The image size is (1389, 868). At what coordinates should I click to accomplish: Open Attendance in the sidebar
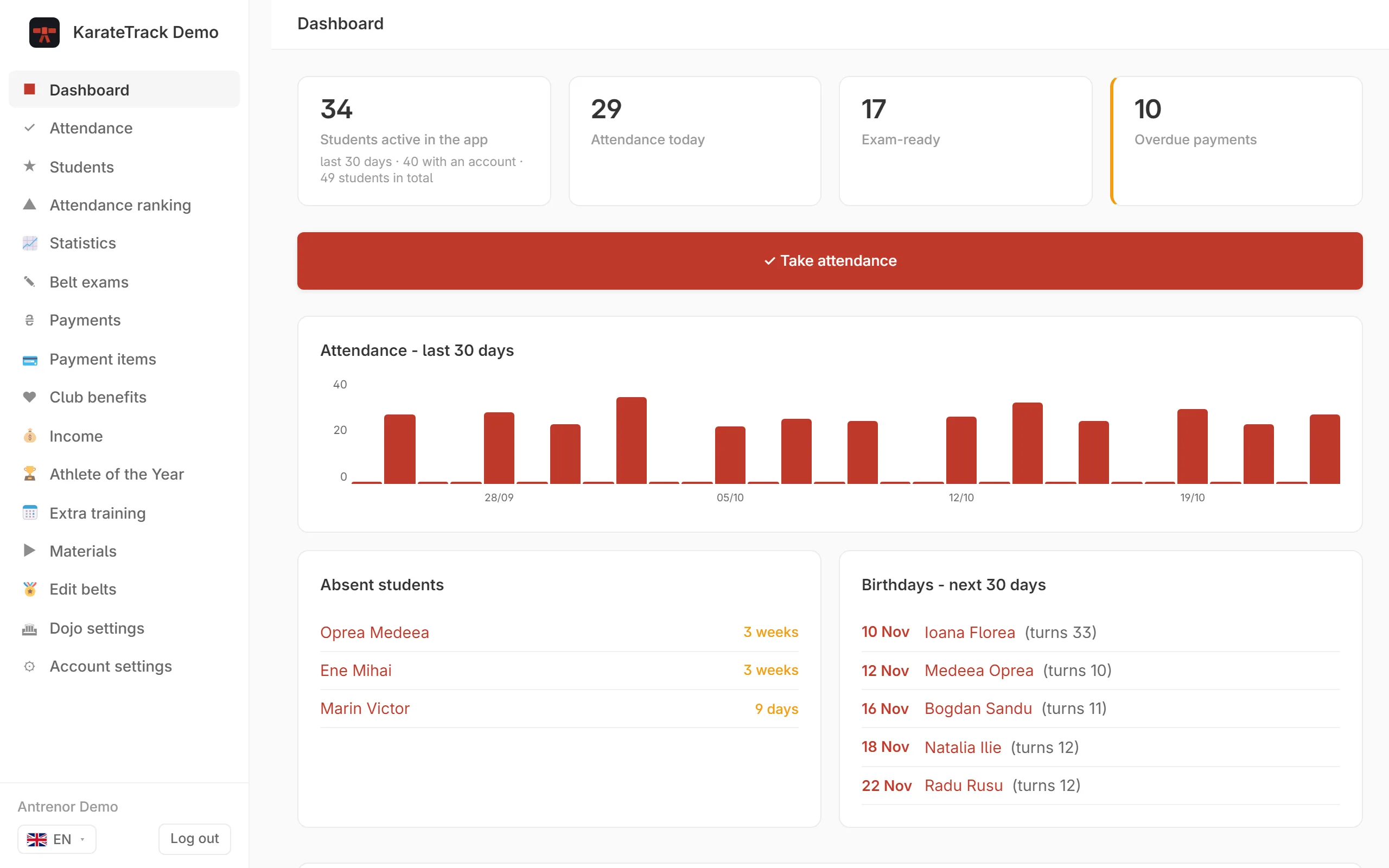124,128
